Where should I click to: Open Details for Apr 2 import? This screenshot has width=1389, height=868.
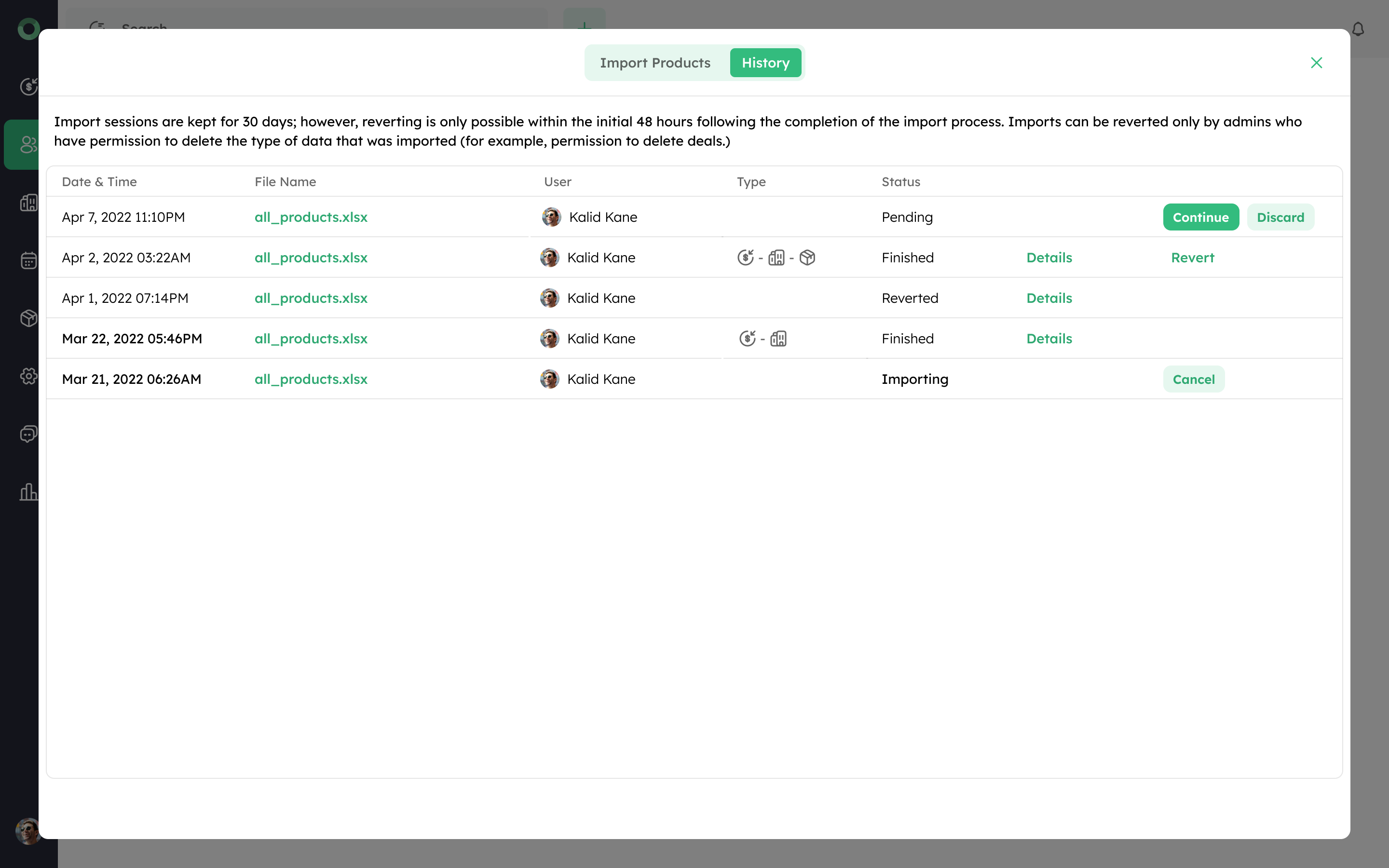[1049, 258]
